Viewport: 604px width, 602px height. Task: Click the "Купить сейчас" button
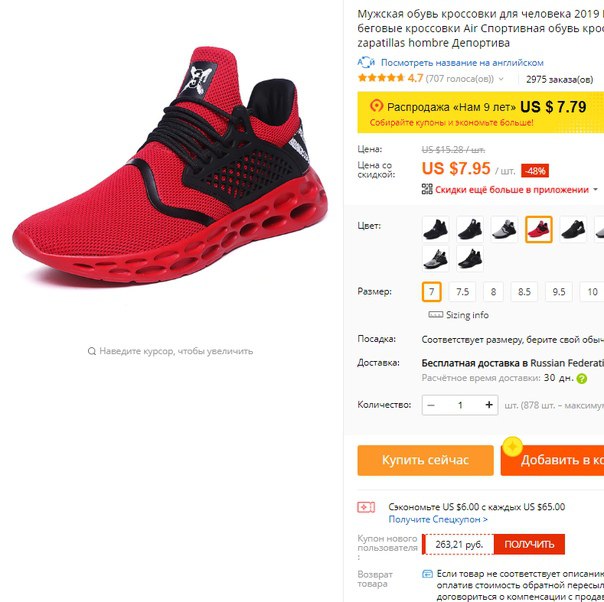pyautogui.click(x=425, y=460)
